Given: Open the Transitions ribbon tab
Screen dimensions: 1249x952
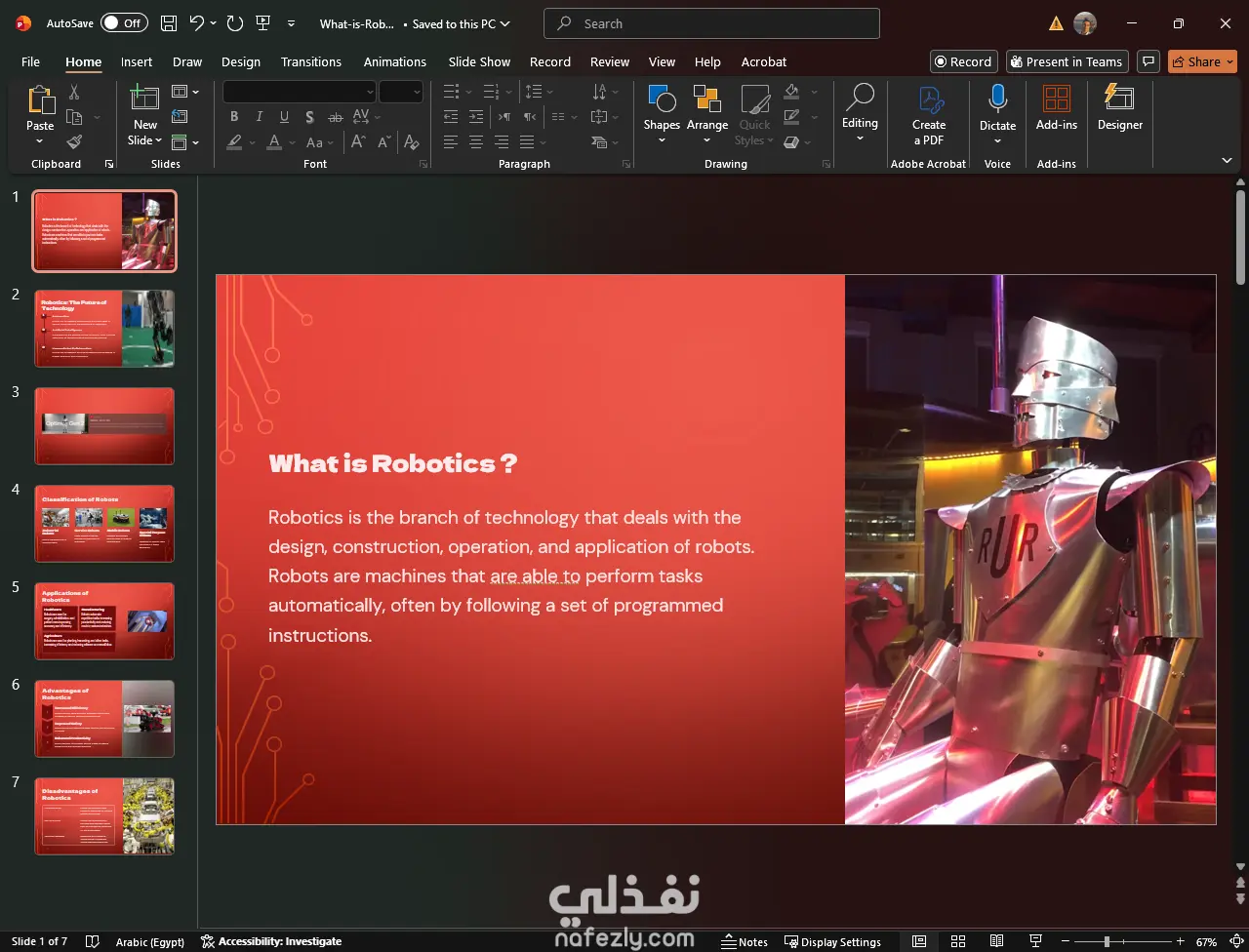Looking at the screenshot, I should 311,61.
